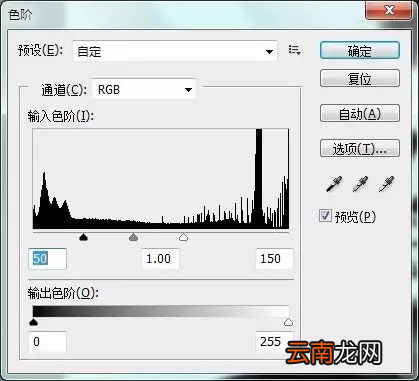Click the input shadow field showing 50
The image size is (419, 381).
(47, 259)
